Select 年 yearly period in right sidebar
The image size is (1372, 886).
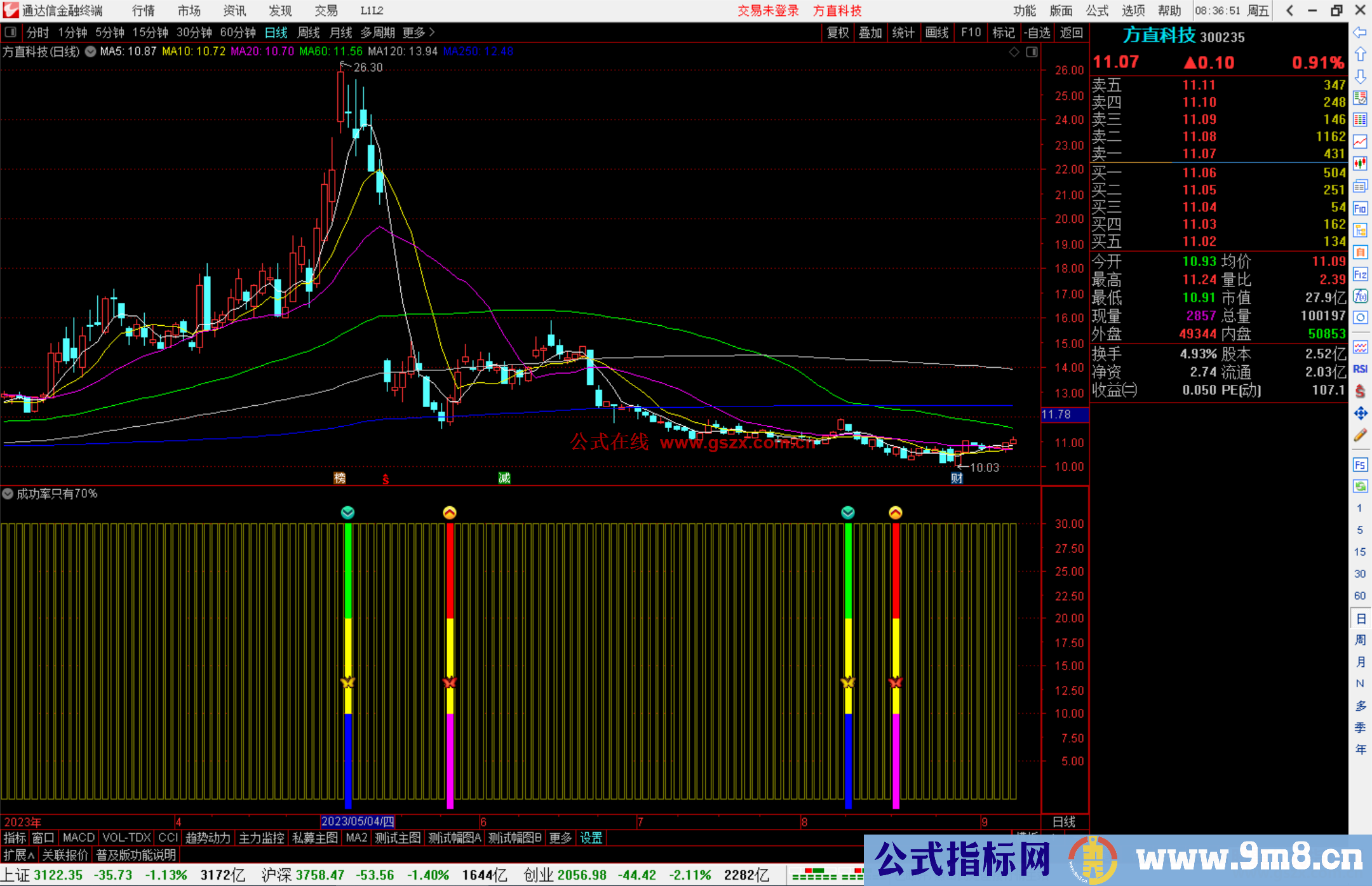coord(1359,749)
